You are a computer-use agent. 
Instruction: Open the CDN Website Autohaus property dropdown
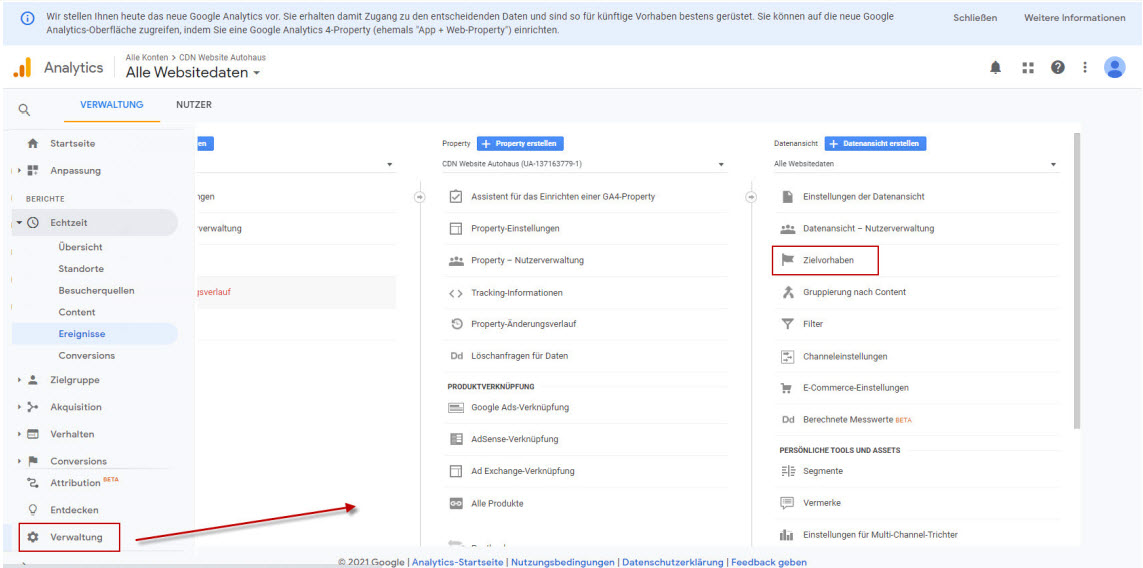(x=585, y=164)
